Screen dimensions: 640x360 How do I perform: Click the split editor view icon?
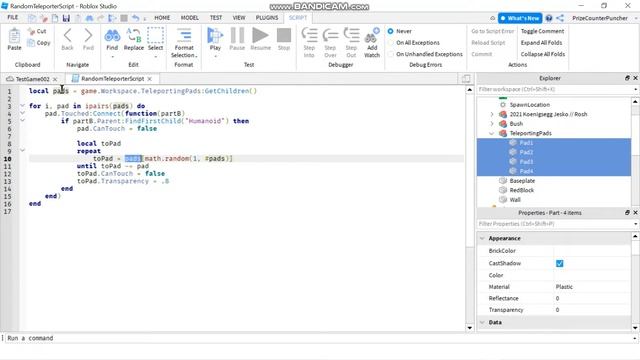coord(466,79)
